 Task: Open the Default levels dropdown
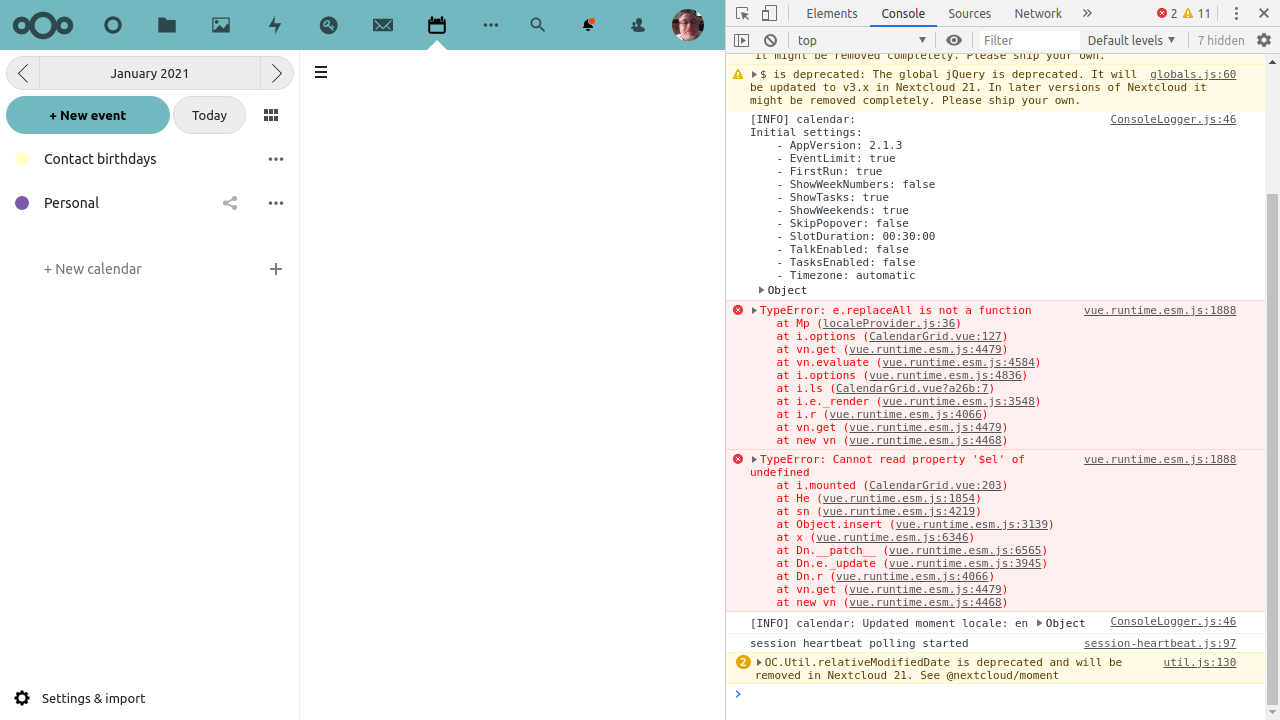pyautogui.click(x=1131, y=40)
